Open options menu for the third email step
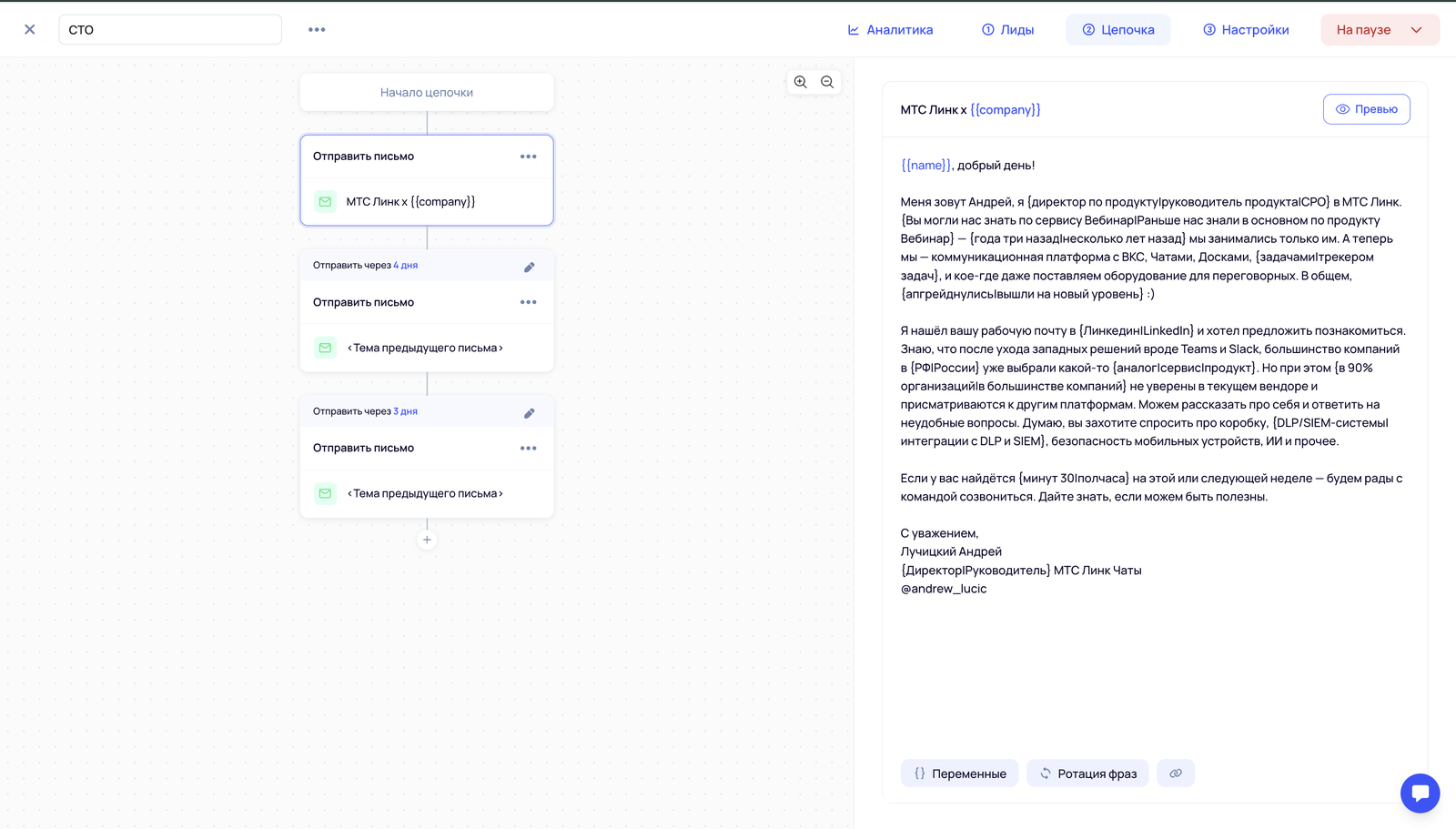The width and height of the screenshot is (1456, 829). point(529,448)
